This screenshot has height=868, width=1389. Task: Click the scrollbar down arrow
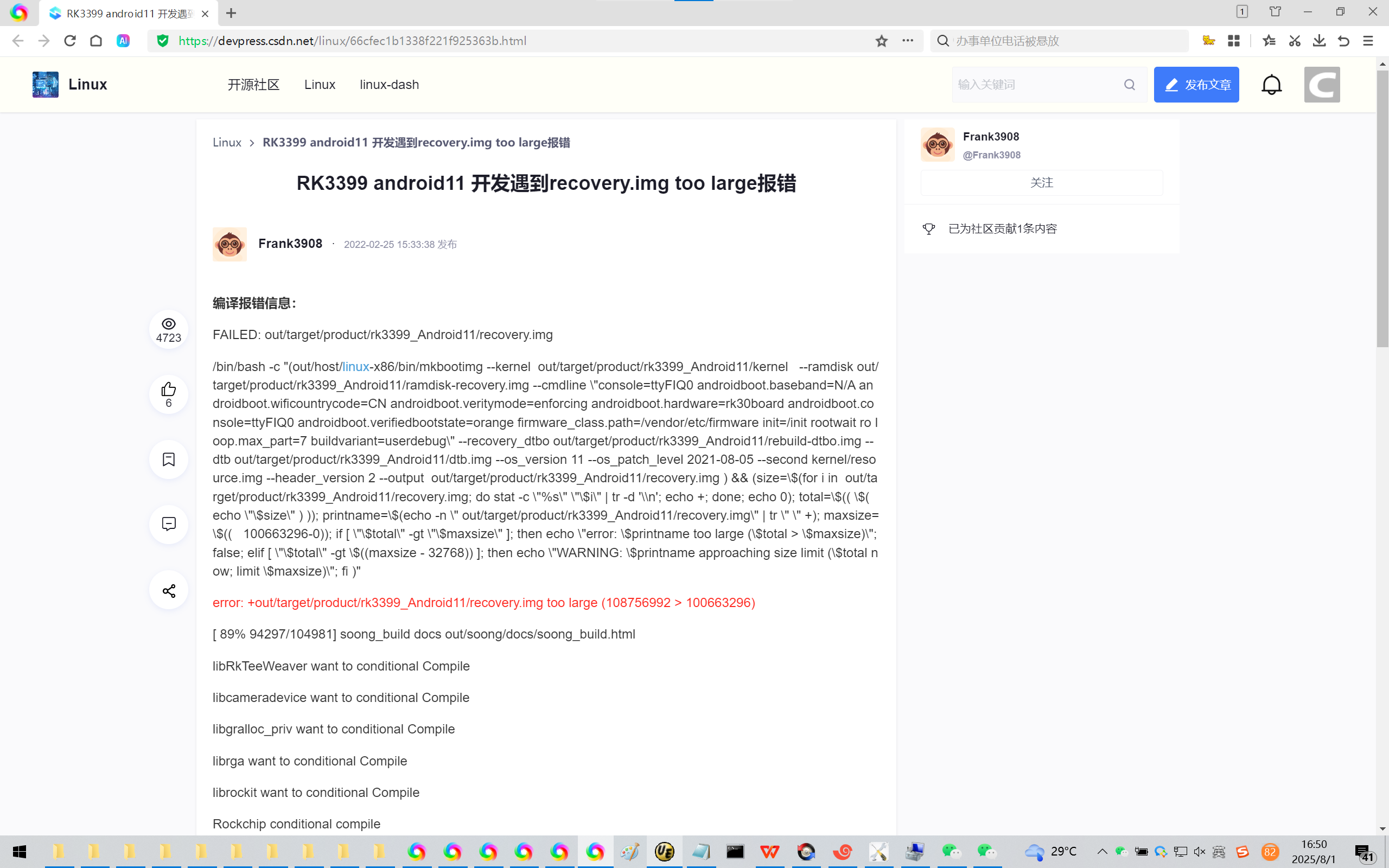click(1382, 828)
